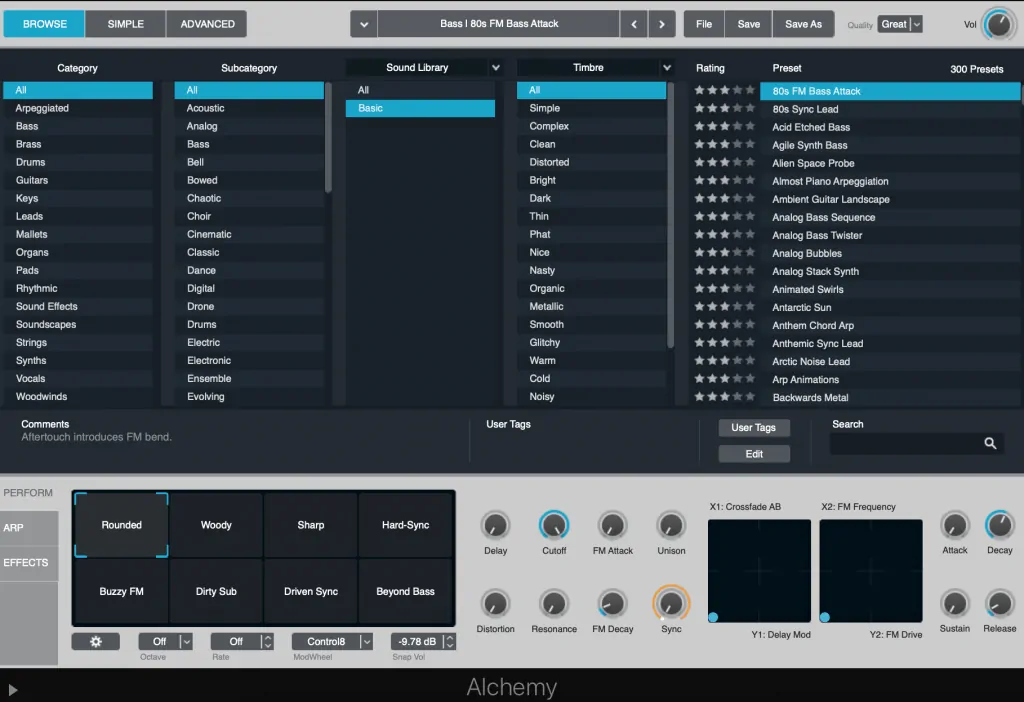Select the Dirty Sub performance pad

pos(216,592)
